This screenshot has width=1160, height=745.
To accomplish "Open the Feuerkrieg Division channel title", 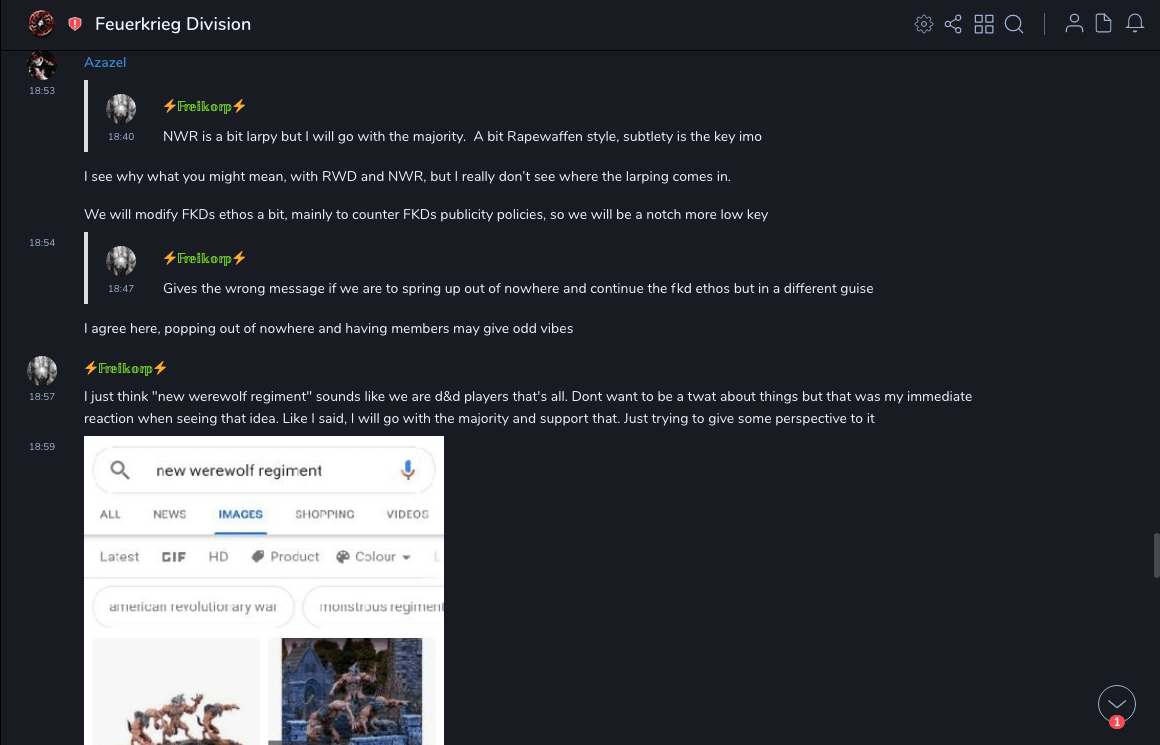I will [x=173, y=24].
